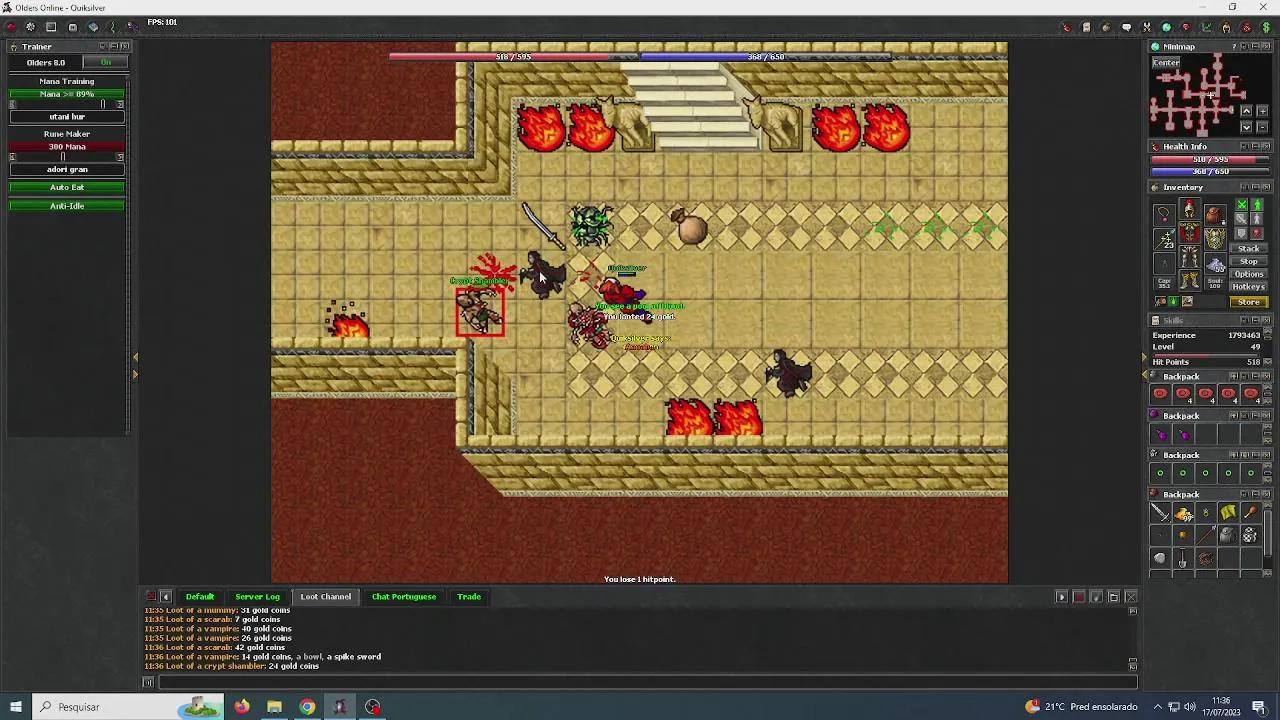The width and height of the screenshot is (1280, 720).
Task: Select the legs equipment slot
Action: [1189, 258]
